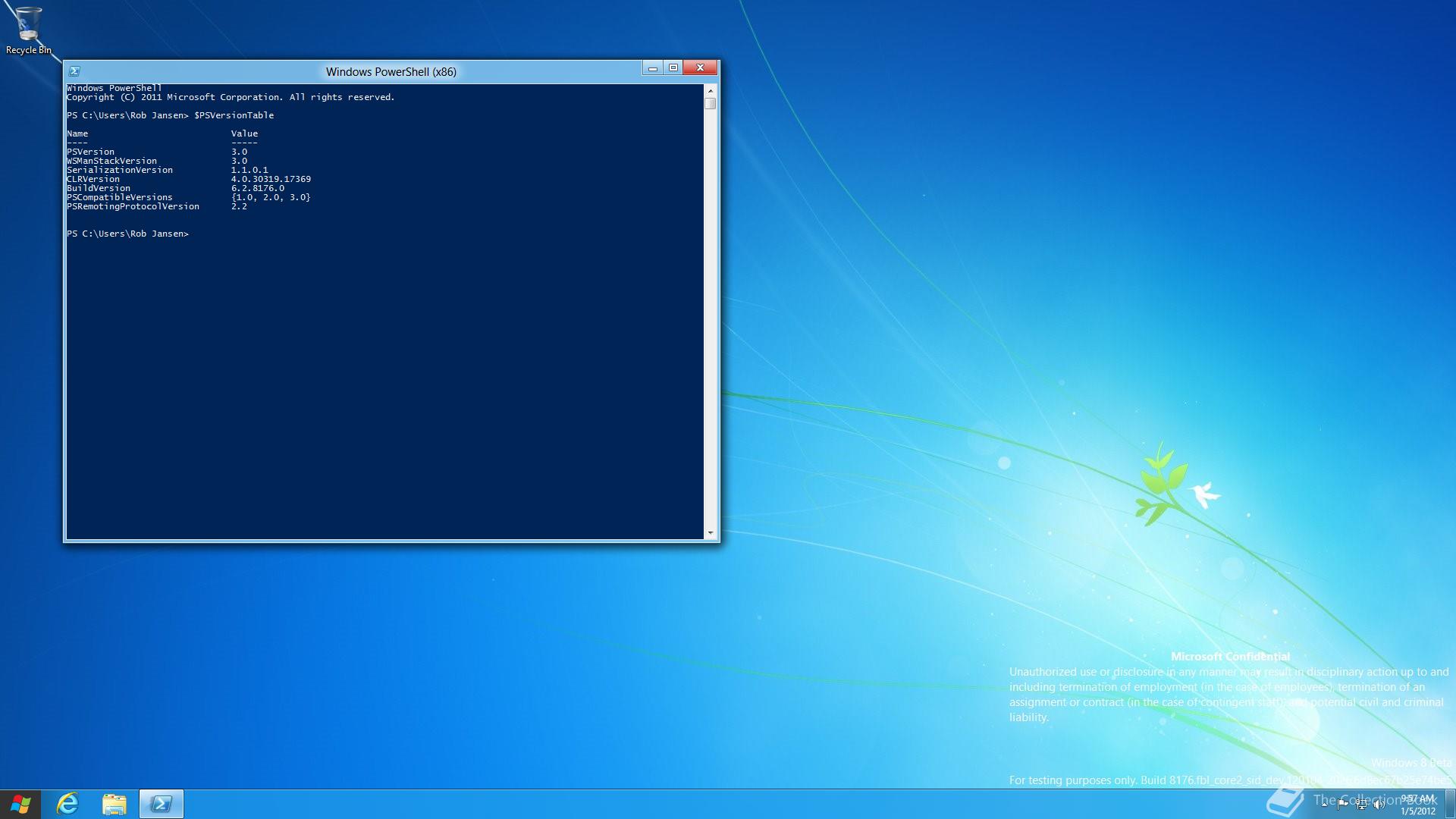Screen dimensions: 1456x819
Task: Launch Internet Explorer from the taskbar
Action: [67, 804]
